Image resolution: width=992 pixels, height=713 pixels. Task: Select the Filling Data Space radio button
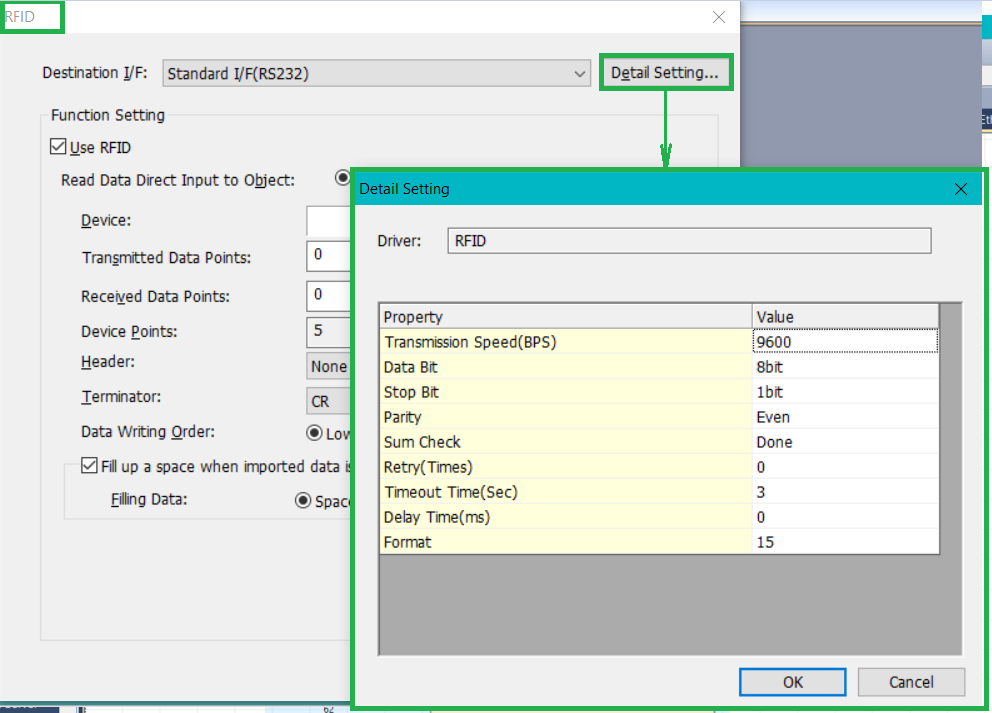303,500
